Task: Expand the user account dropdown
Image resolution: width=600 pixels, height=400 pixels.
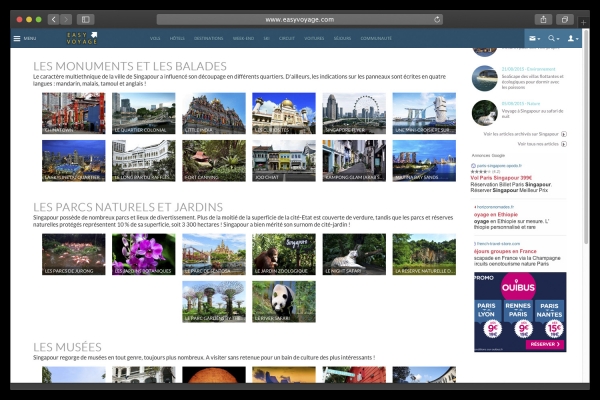Action: [x=573, y=38]
